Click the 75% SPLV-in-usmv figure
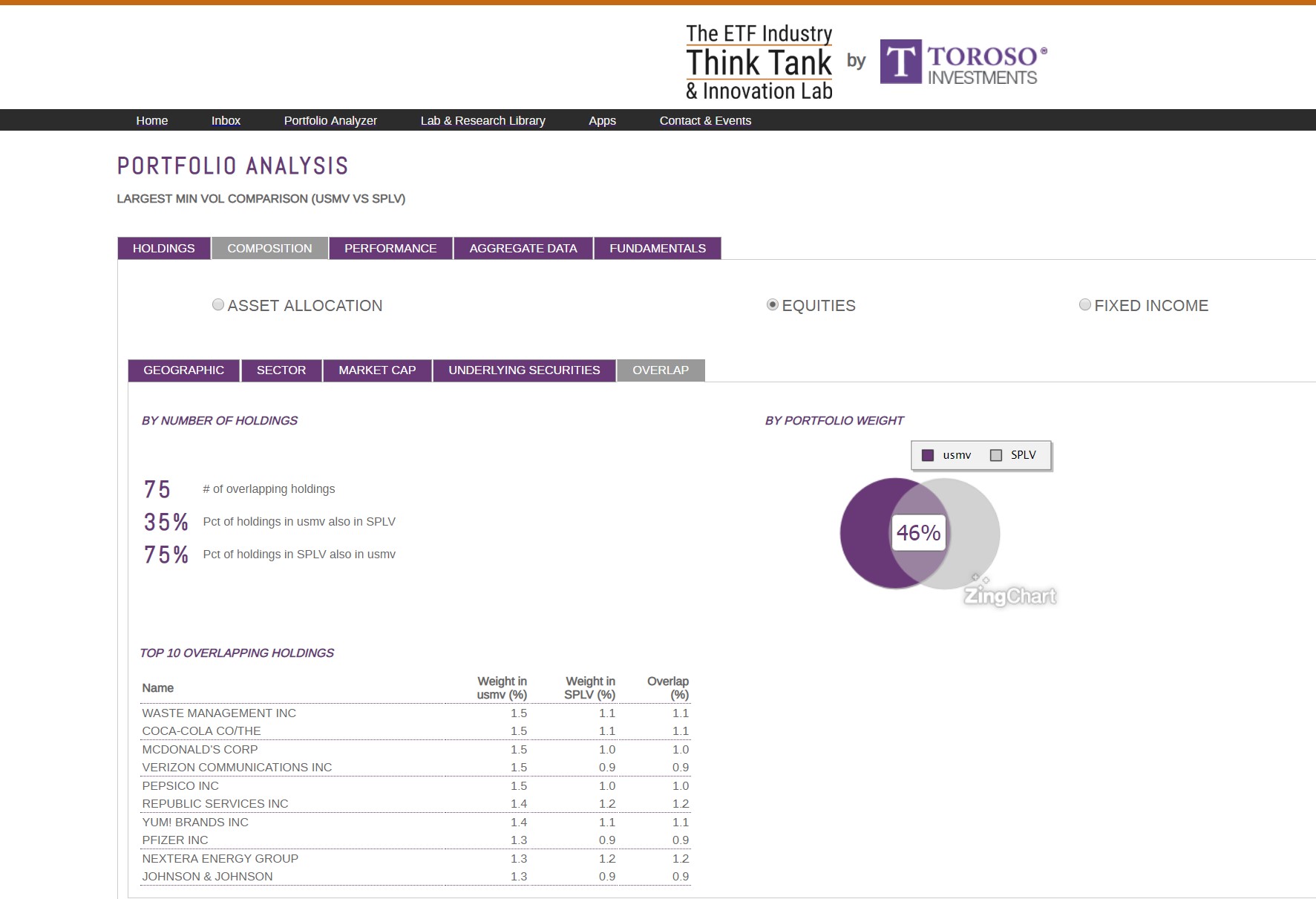 tap(166, 555)
